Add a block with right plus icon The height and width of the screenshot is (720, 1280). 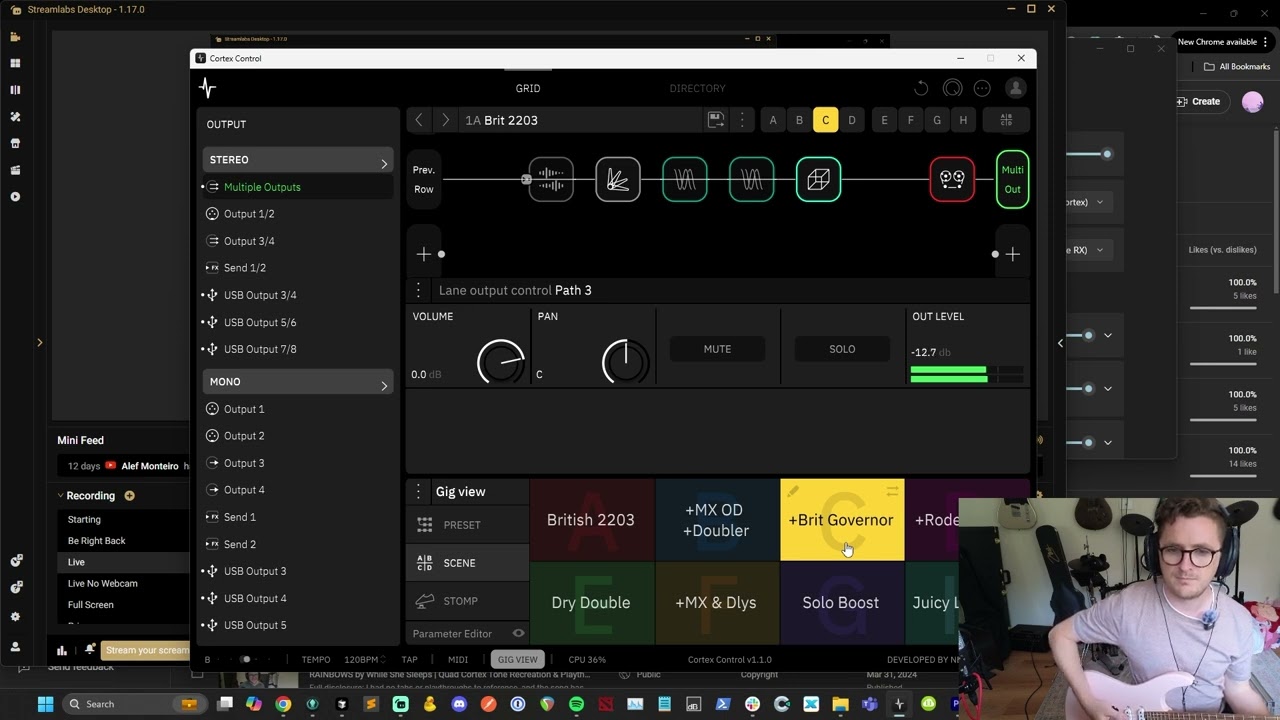coord(1013,255)
